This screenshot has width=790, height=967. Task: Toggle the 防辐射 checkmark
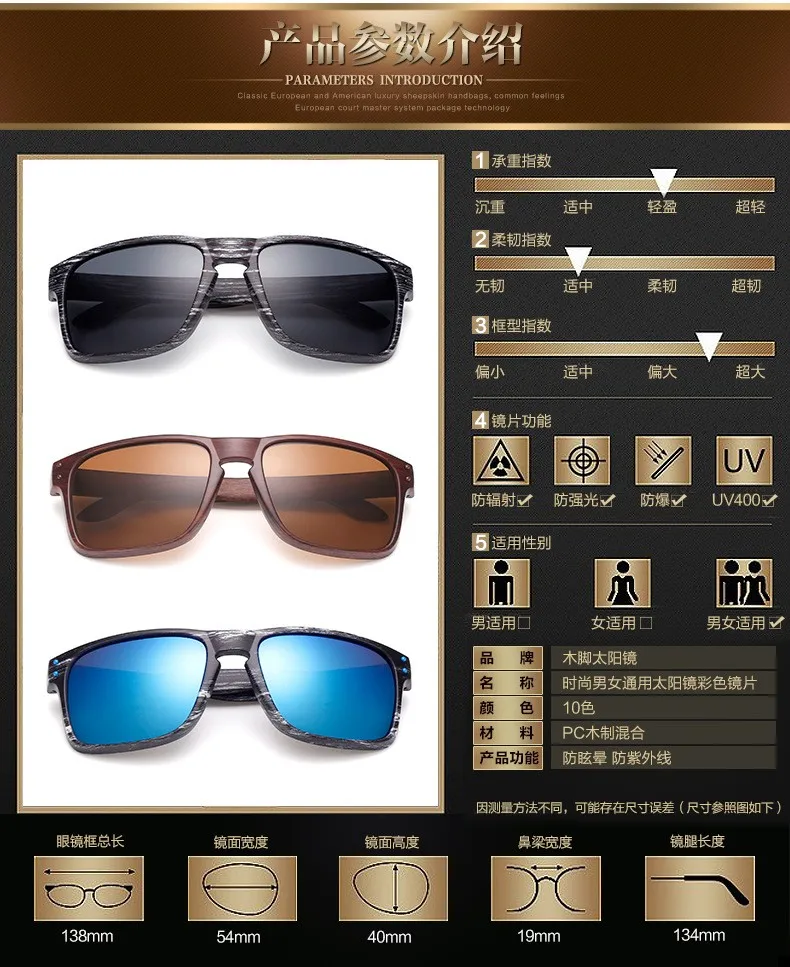pyautogui.click(x=524, y=500)
